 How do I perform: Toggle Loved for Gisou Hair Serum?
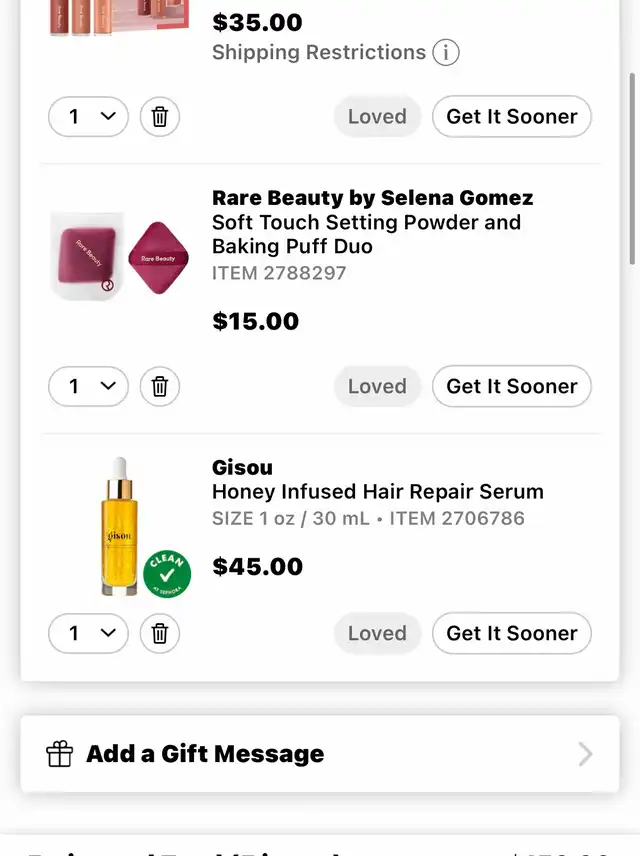pyautogui.click(x=377, y=633)
